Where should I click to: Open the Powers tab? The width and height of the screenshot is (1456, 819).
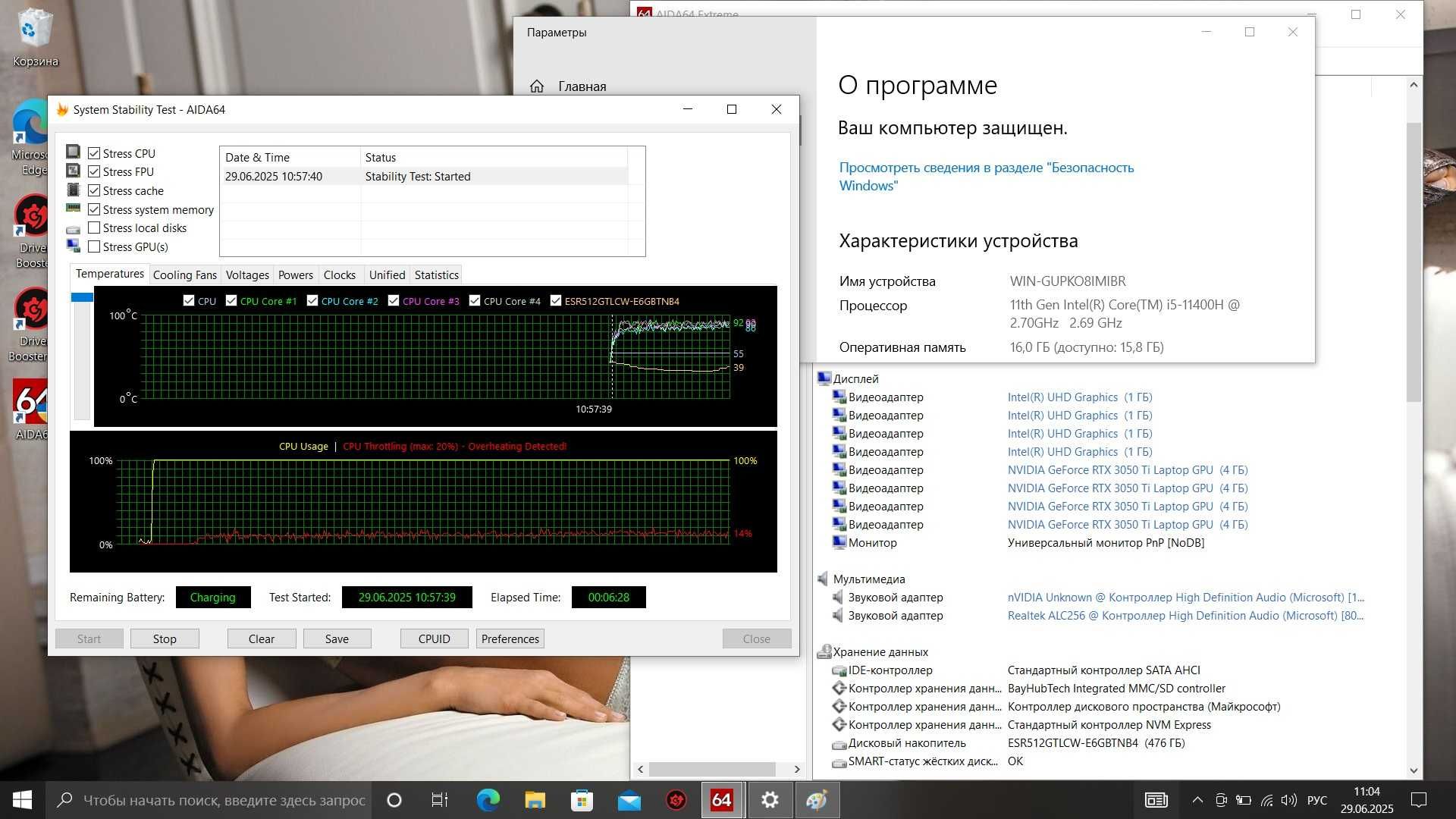click(295, 275)
